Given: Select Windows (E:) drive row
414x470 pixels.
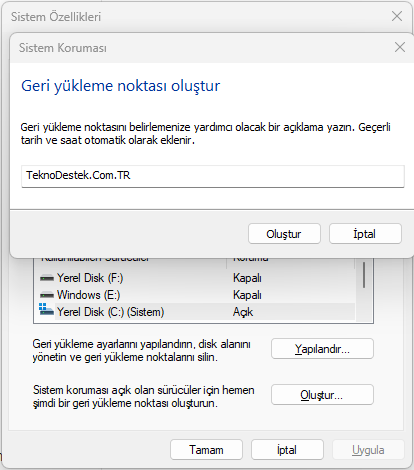Looking at the screenshot, I should pyautogui.click(x=197, y=295).
